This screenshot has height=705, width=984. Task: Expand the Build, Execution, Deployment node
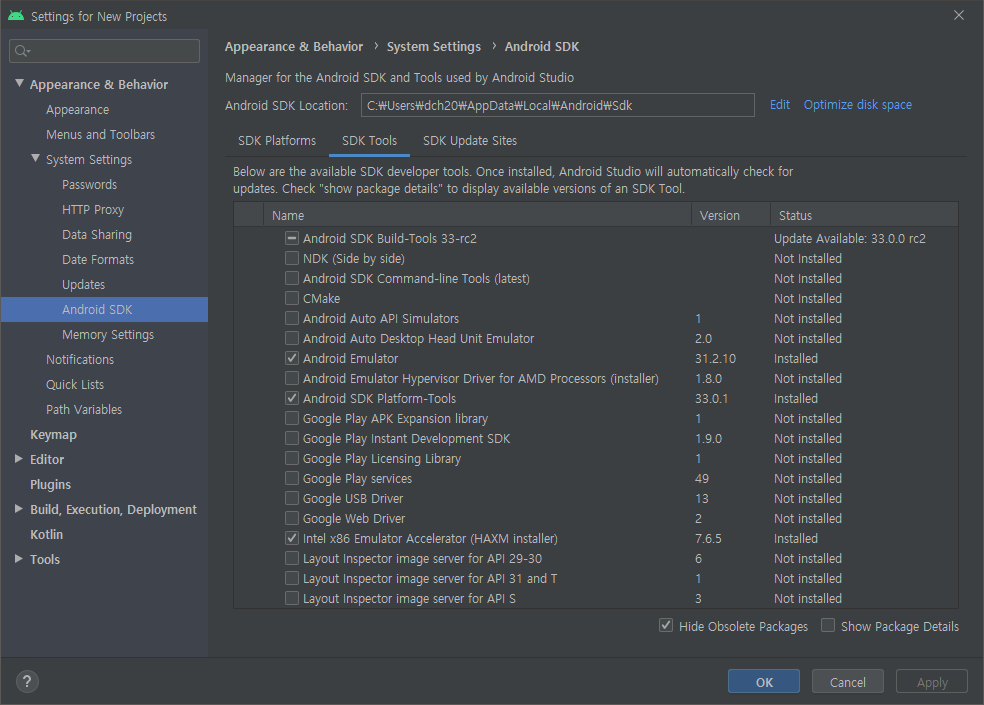(x=19, y=509)
